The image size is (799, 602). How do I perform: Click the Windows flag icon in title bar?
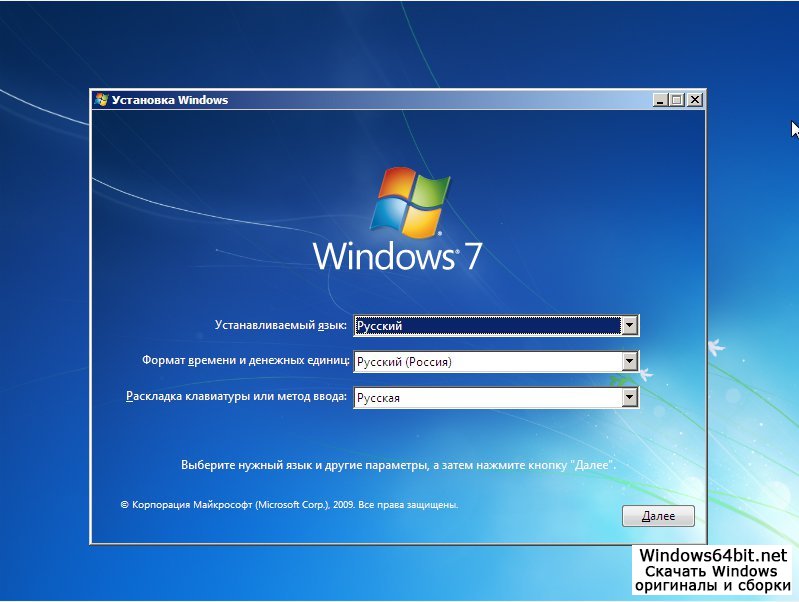click(101, 100)
